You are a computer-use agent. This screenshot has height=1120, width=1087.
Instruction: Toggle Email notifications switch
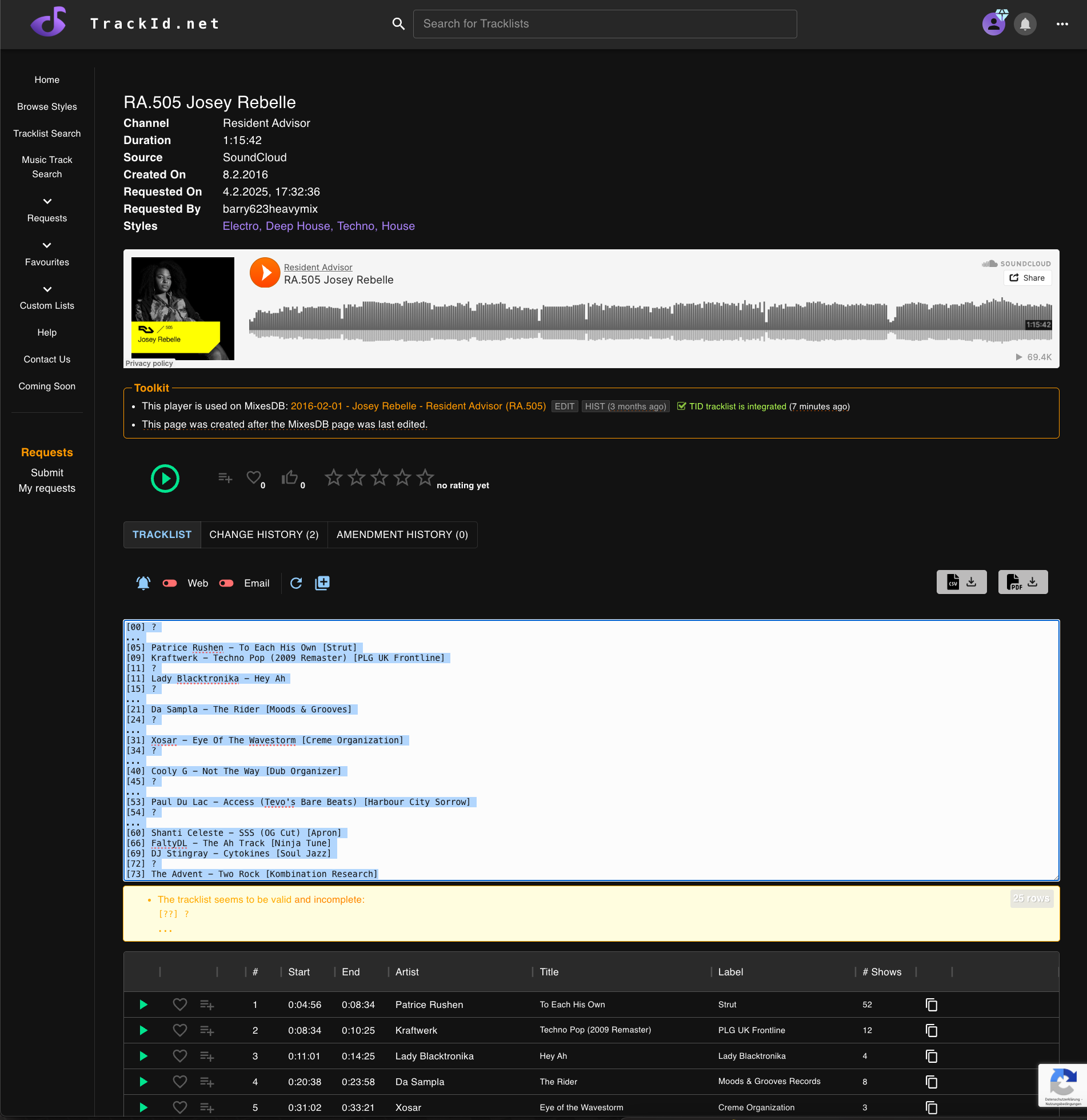click(x=226, y=583)
